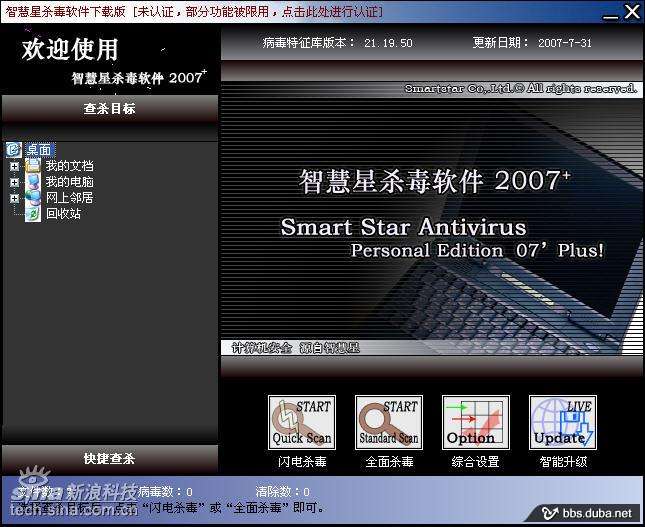
Task: Click the 我的文档 folder icon
Action: tap(33, 166)
